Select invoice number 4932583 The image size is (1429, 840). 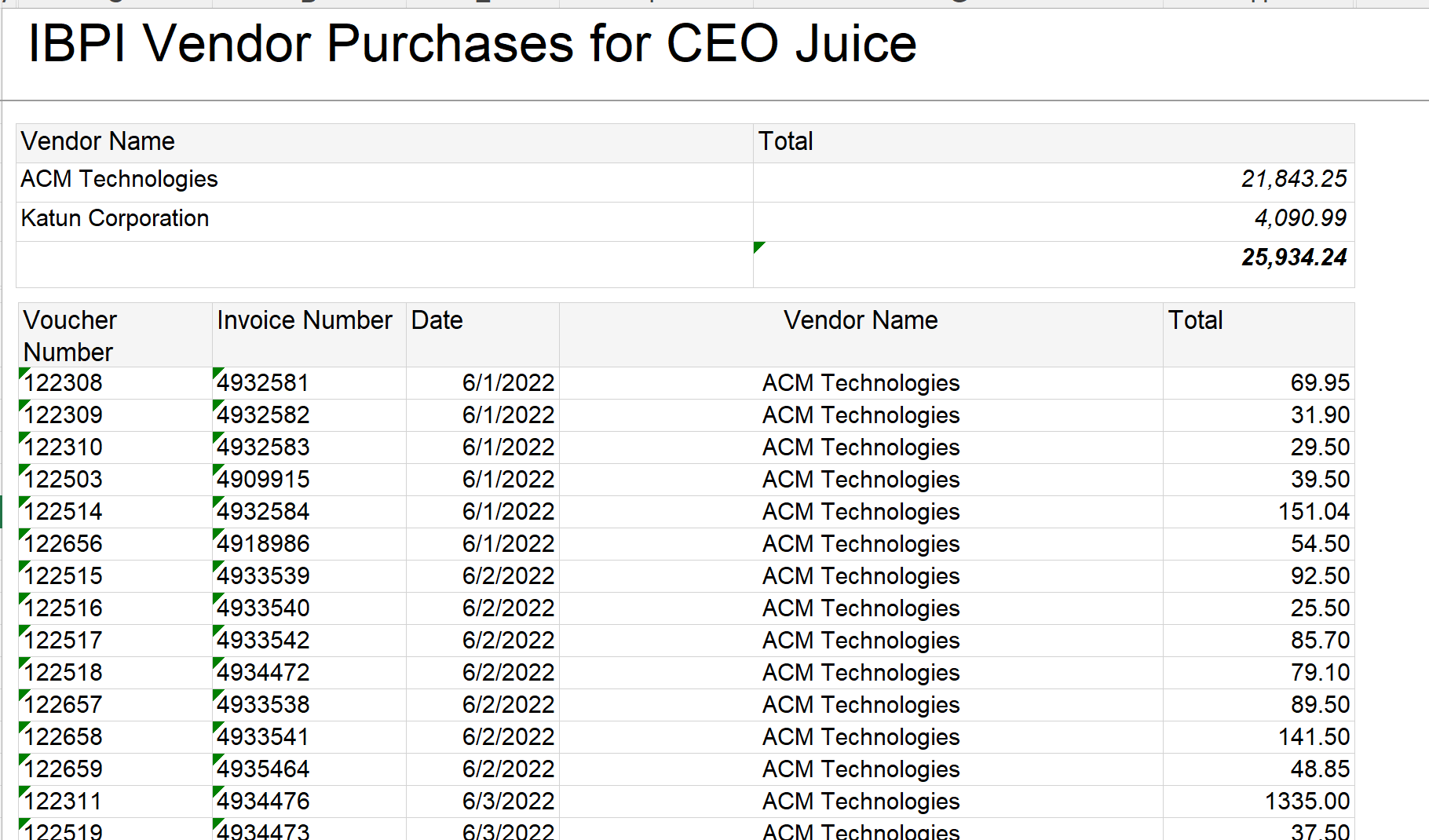(264, 447)
